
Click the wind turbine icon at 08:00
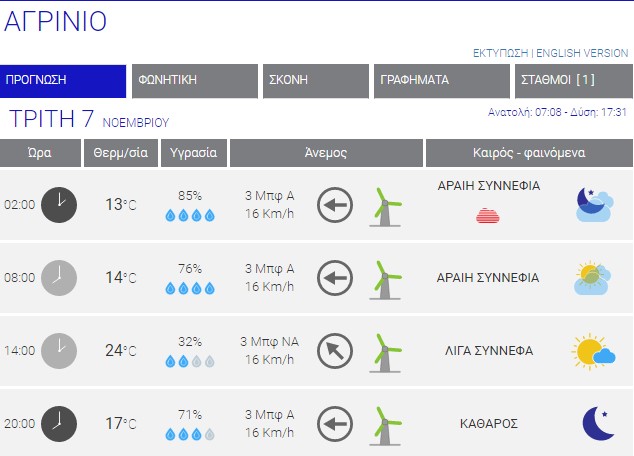(385, 278)
